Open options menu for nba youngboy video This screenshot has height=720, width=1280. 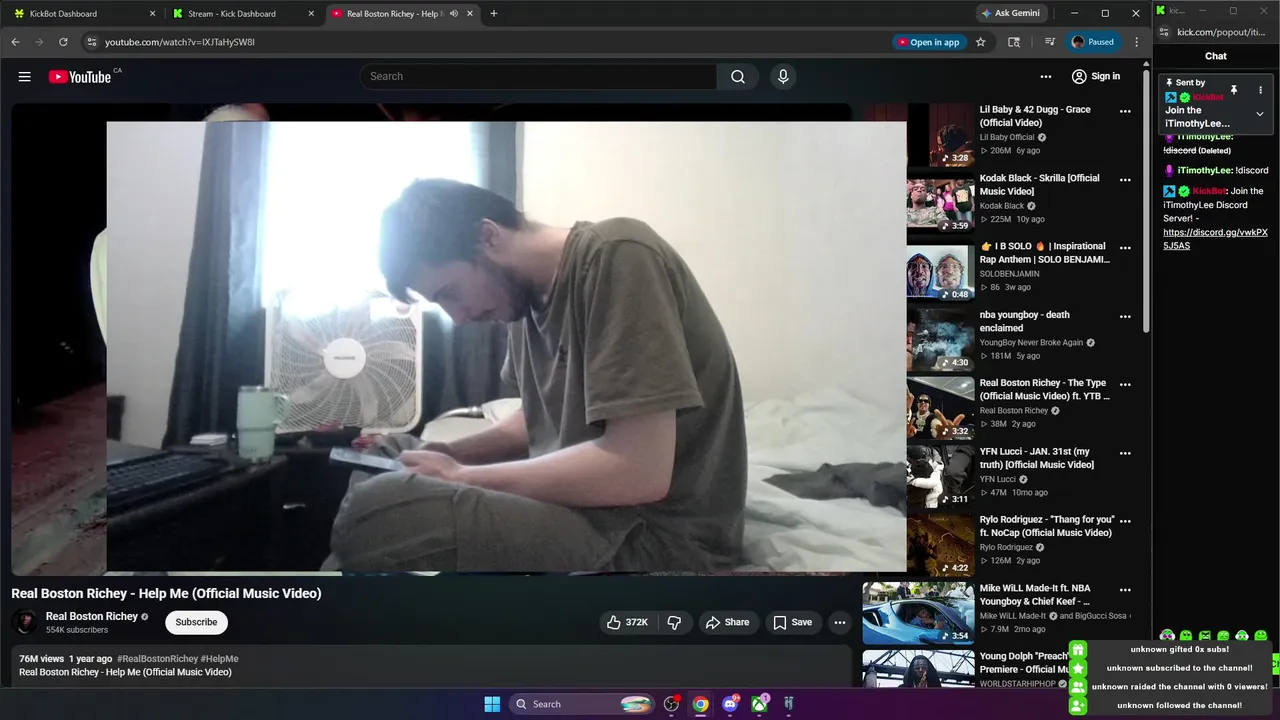(x=1125, y=316)
